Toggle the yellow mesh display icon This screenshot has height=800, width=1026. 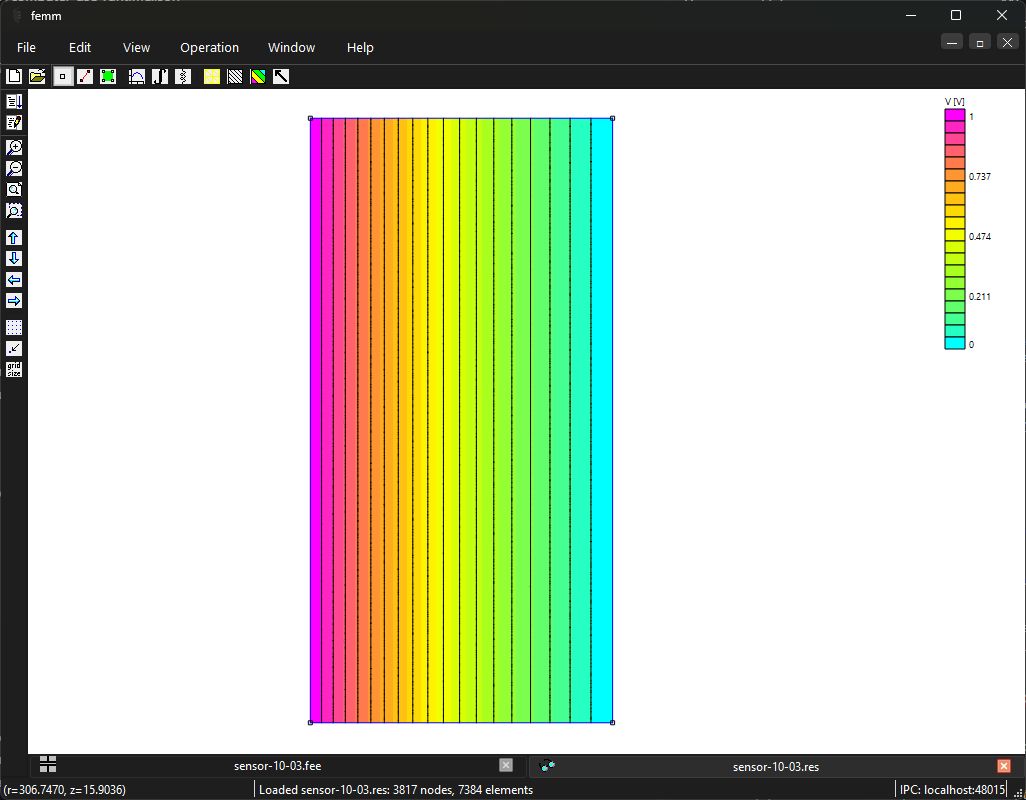pos(212,77)
